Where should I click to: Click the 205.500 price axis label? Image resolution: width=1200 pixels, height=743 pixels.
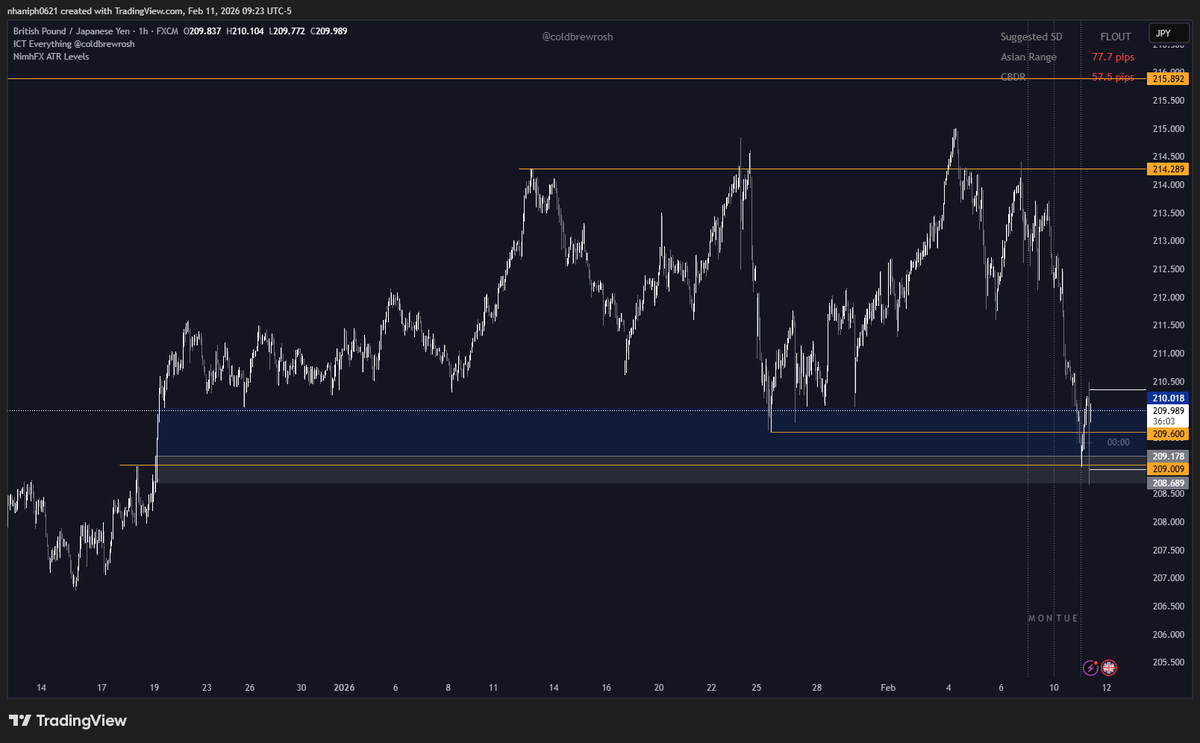[1169, 662]
